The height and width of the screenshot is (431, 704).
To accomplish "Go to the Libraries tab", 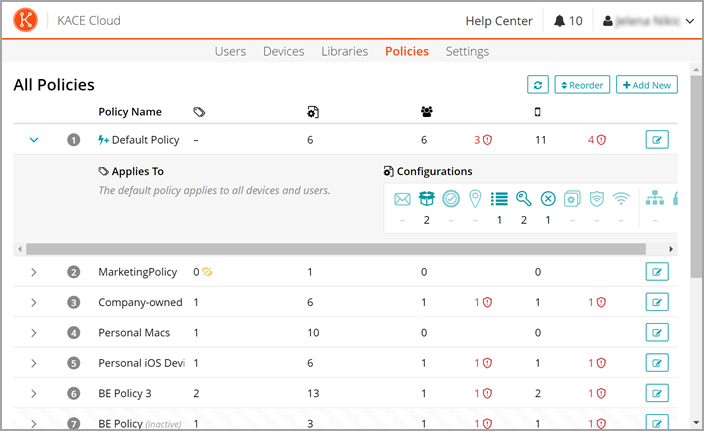I will click(344, 51).
